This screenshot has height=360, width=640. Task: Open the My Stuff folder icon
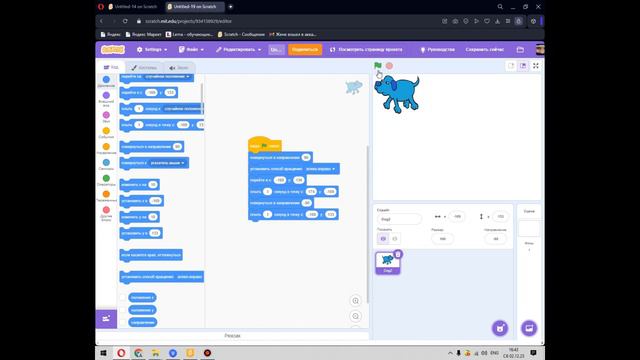click(x=520, y=50)
